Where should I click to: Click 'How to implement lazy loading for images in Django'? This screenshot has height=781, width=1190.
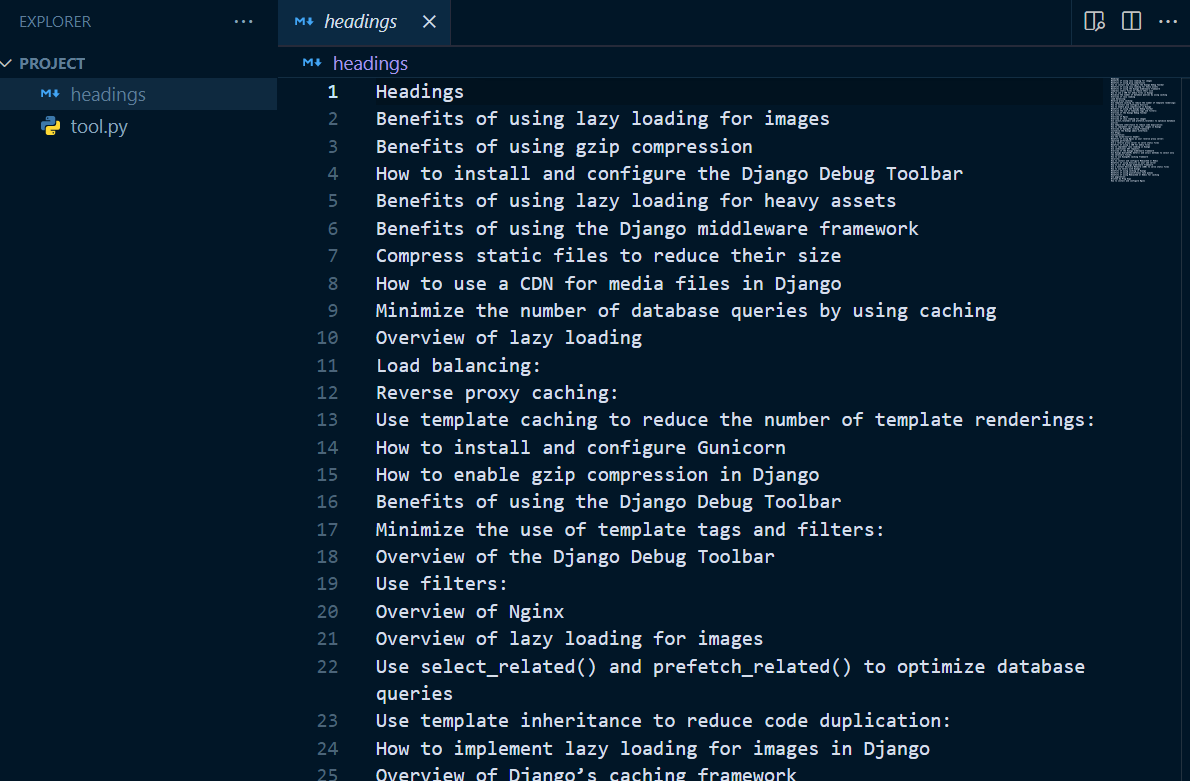pos(653,748)
